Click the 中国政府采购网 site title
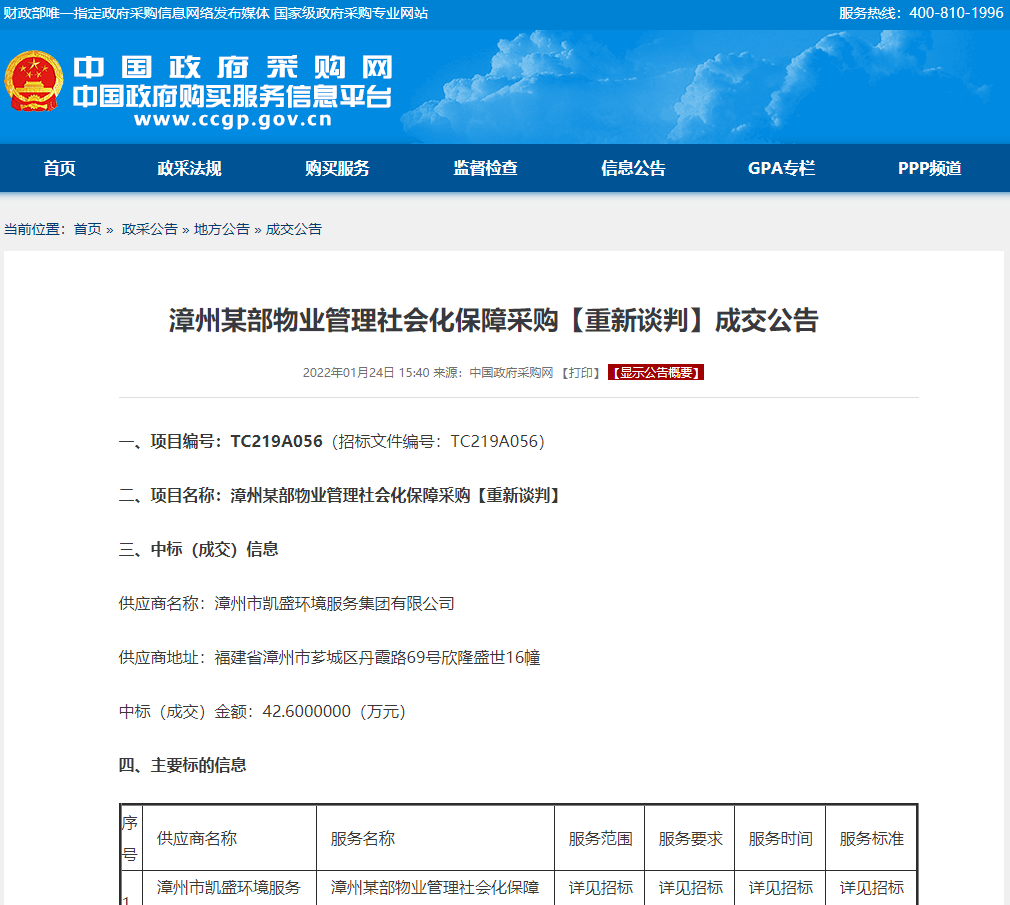Image resolution: width=1010 pixels, height=905 pixels. (233, 68)
